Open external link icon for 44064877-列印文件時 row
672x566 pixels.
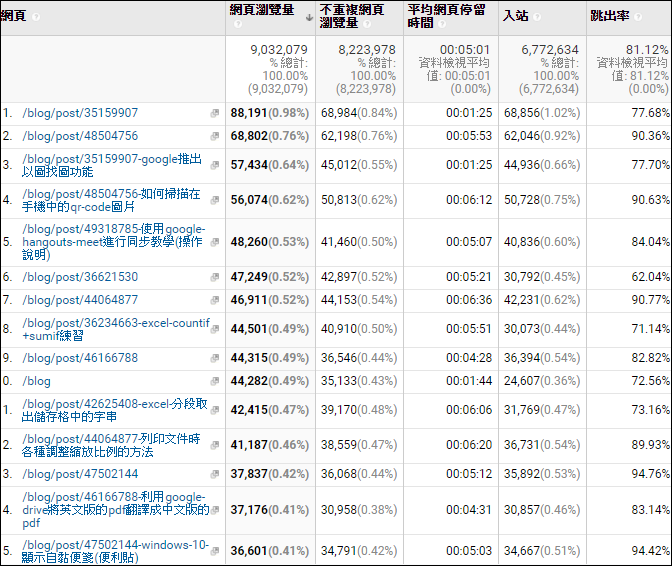click(215, 445)
